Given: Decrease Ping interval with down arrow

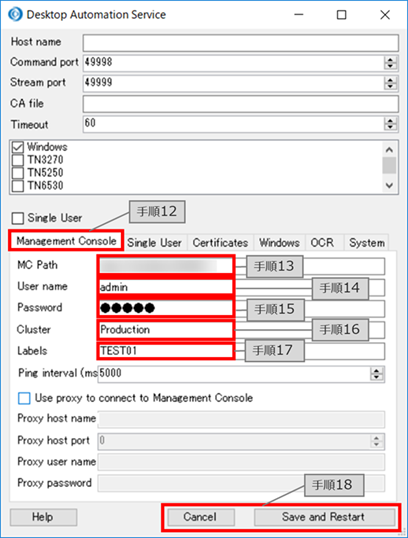Looking at the screenshot, I should [x=377, y=377].
